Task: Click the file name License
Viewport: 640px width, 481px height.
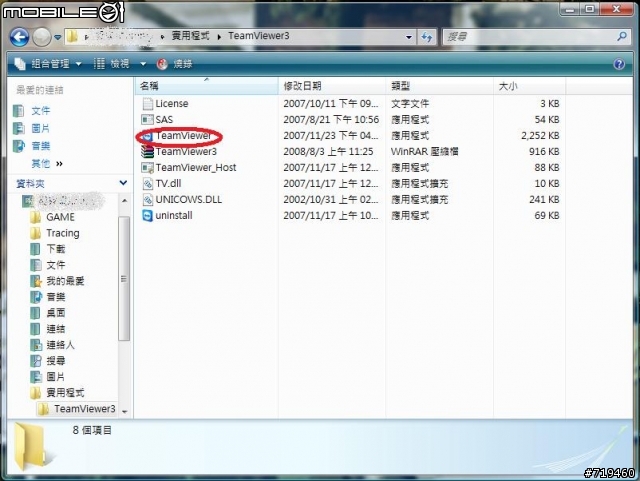Action: pyautogui.click(x=172, y=104)
